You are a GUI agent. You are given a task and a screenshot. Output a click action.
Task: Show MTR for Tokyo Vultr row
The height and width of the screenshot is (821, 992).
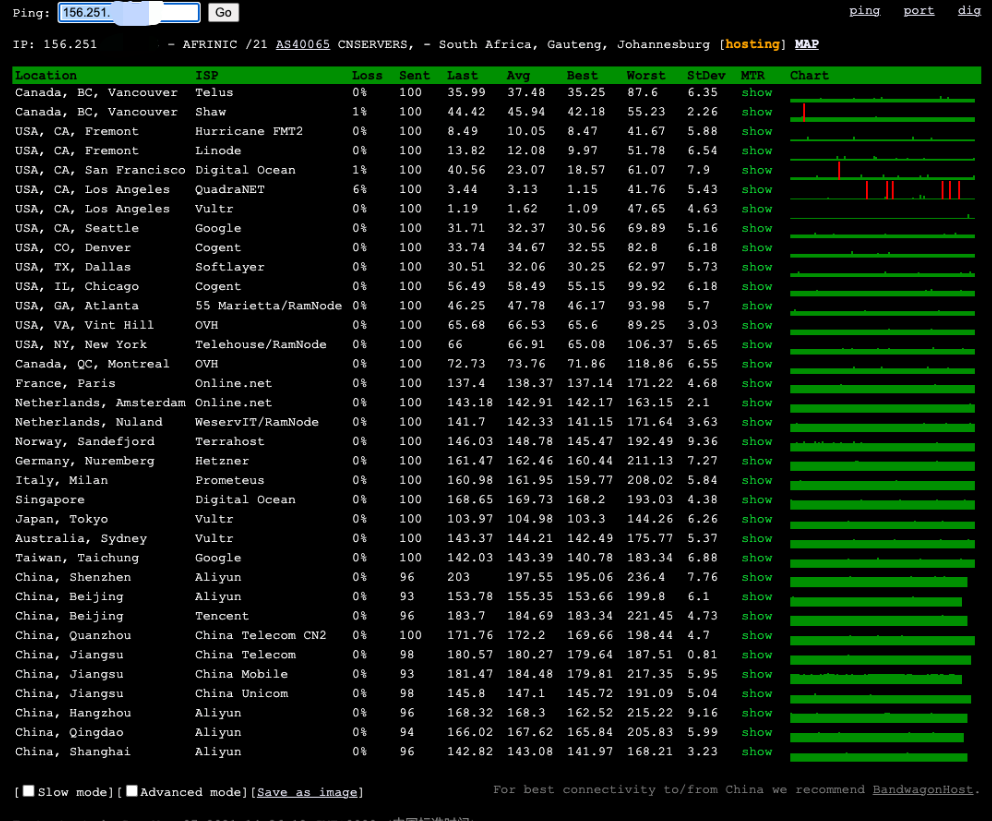pos(757,519)
